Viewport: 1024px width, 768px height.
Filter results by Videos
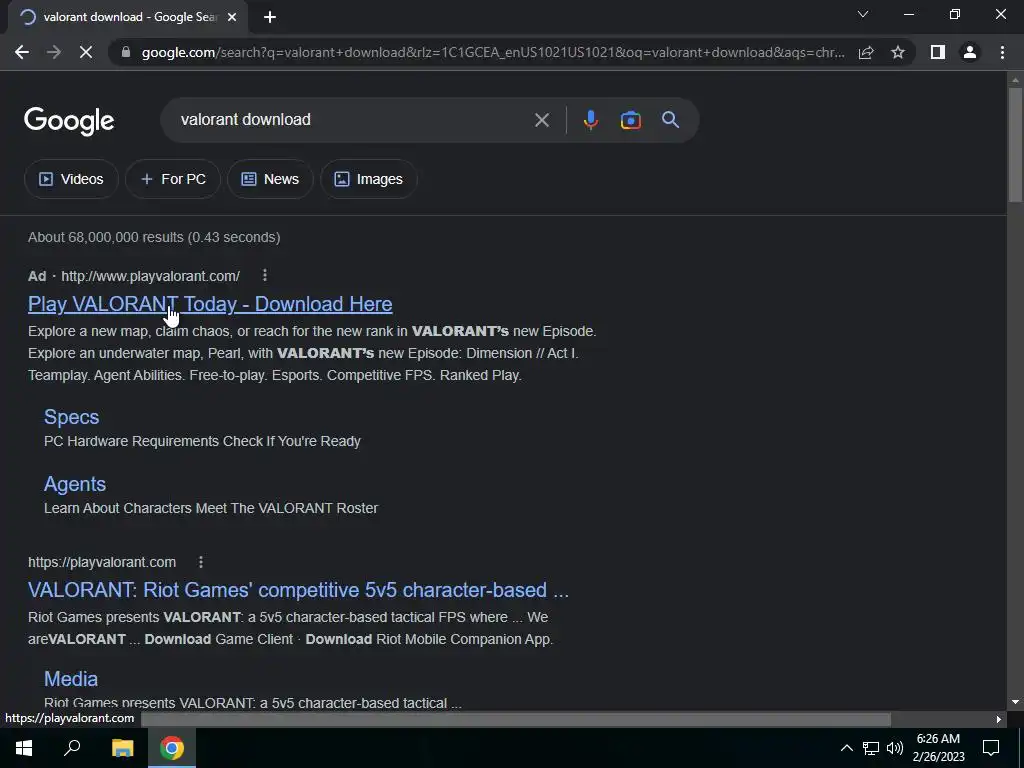click(71, 179)
